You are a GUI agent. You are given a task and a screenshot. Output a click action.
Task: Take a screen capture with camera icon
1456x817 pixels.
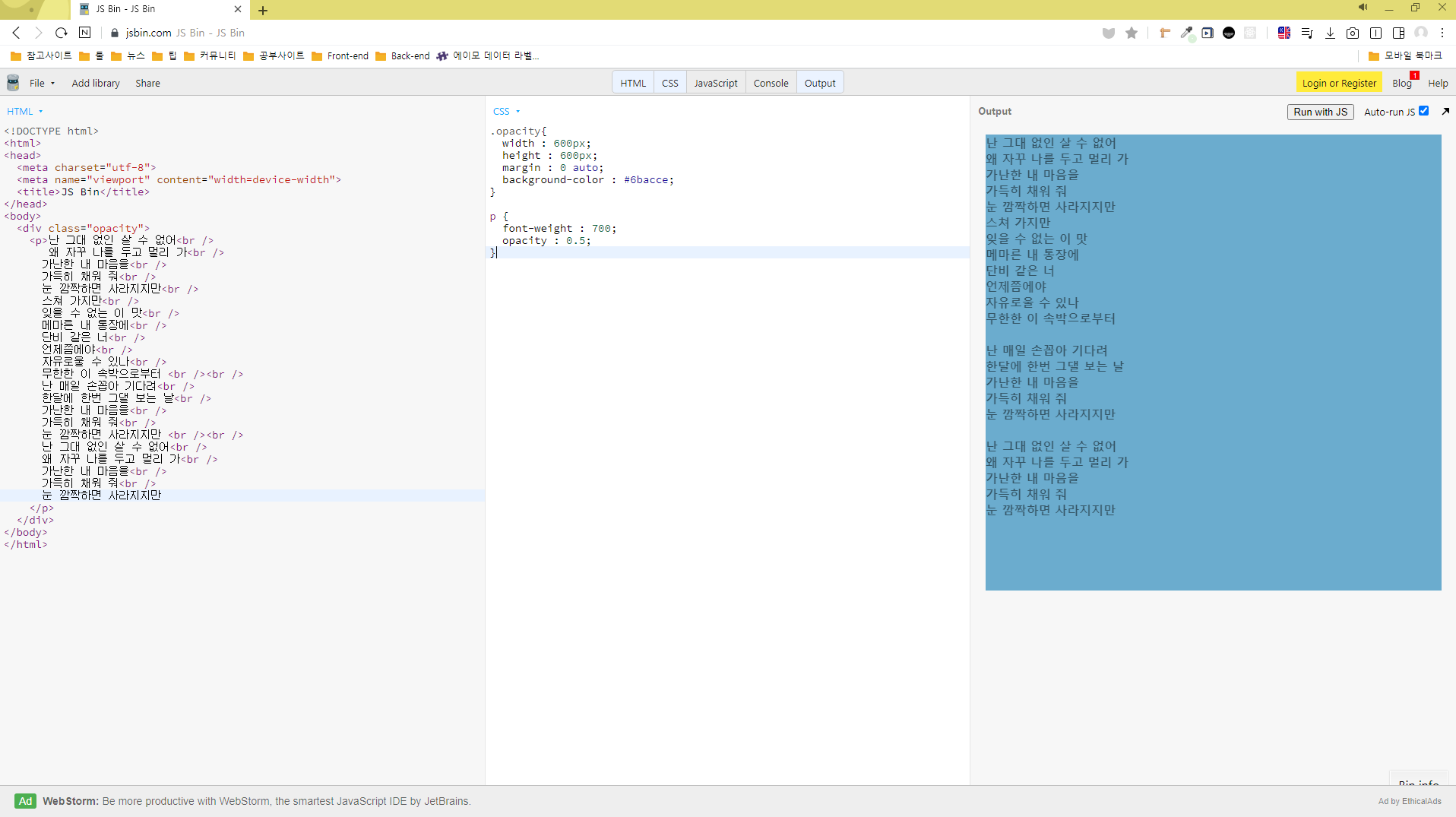[1353, 33]
